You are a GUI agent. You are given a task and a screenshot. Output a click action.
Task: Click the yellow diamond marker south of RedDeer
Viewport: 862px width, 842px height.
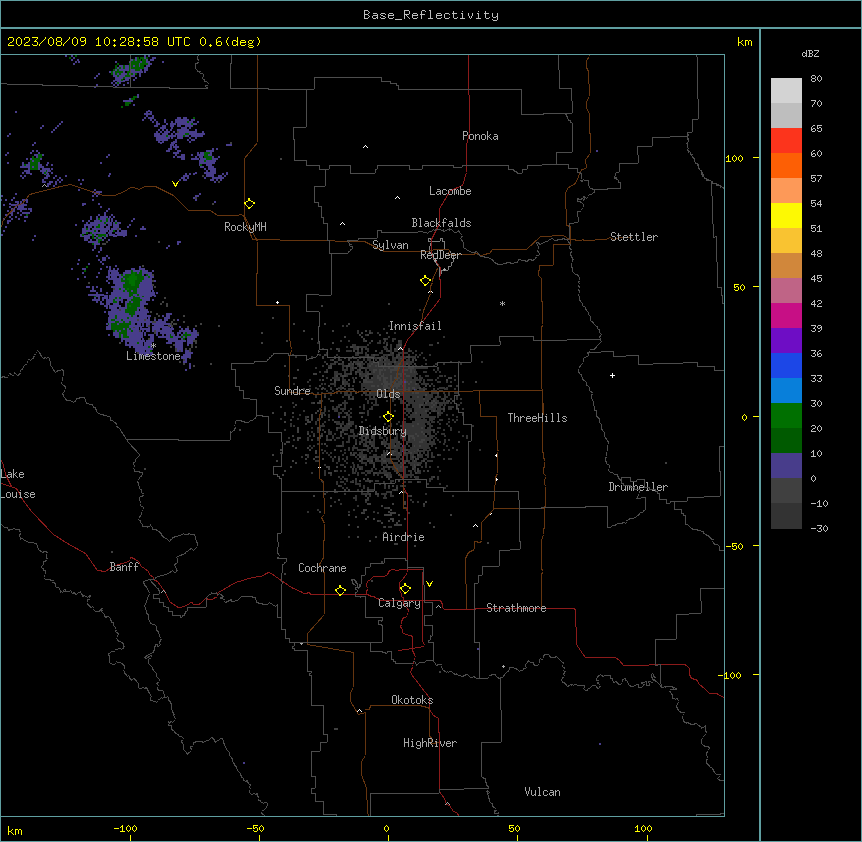coord(425,280)
